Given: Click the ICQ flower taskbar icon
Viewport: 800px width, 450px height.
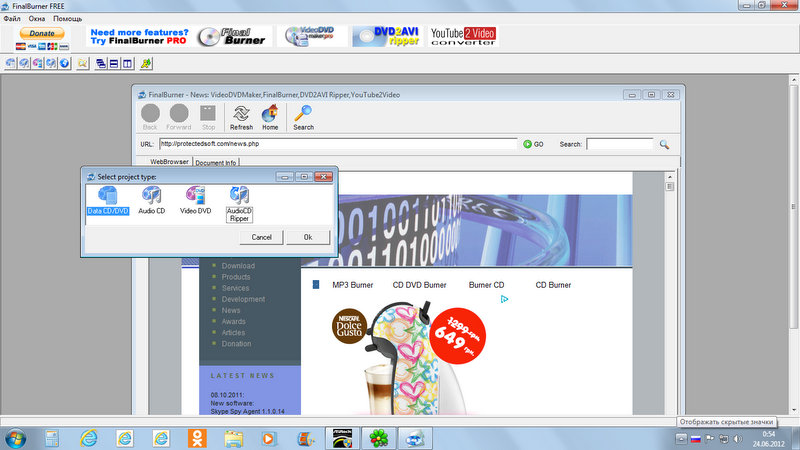Looking at the screenshot, I should coord(379,438).
